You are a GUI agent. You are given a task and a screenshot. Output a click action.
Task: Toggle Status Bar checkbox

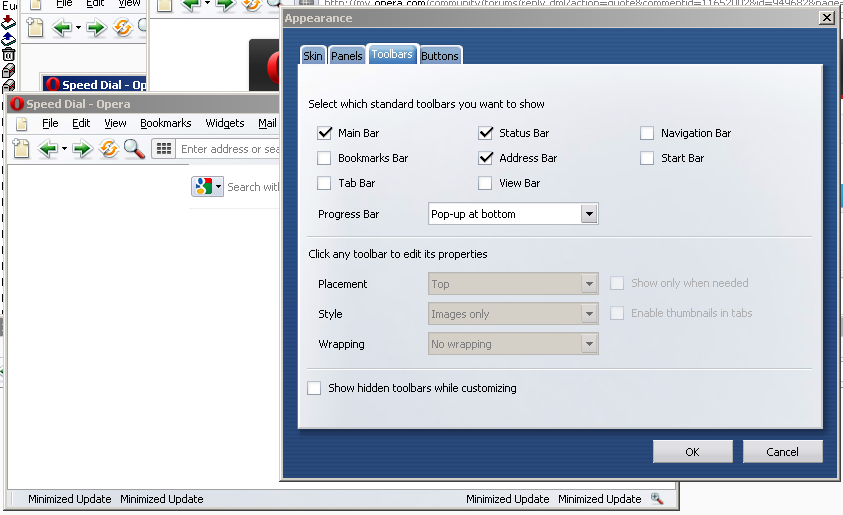click(485, 133)
